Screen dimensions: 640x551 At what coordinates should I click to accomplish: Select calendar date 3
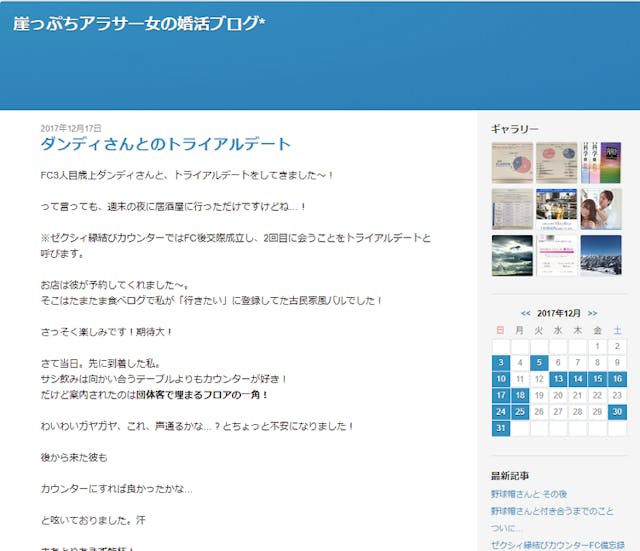501,362
